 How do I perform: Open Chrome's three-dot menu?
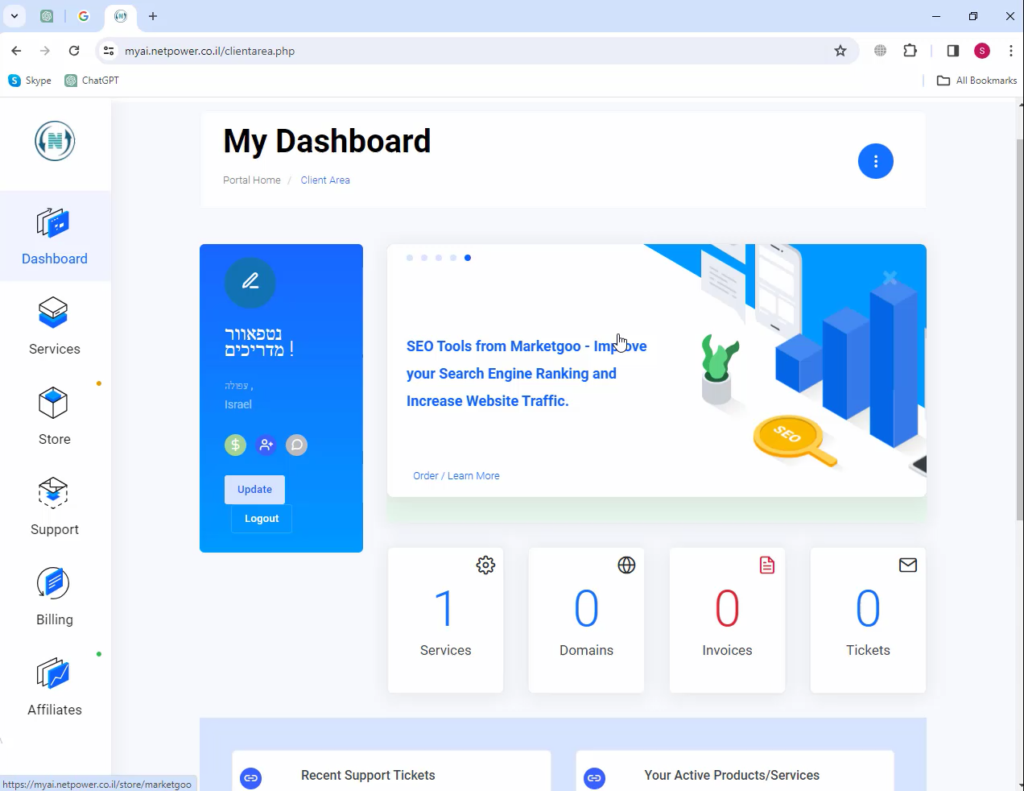click(1010, 51)
